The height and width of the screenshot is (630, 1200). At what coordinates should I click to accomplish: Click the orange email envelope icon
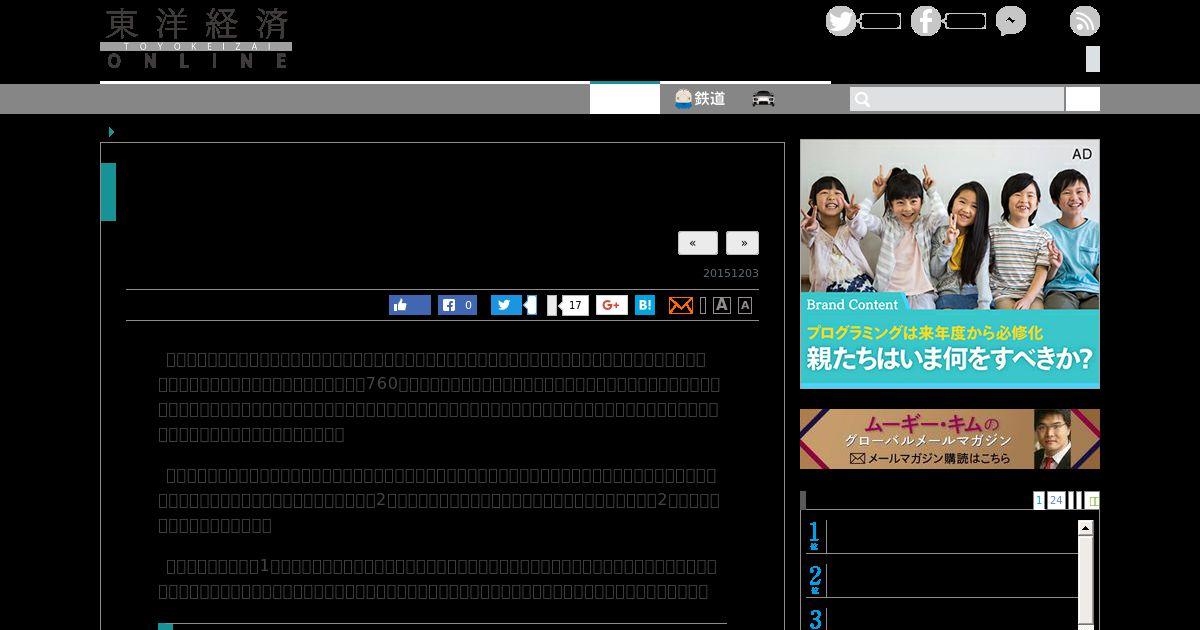click(680, 305)
